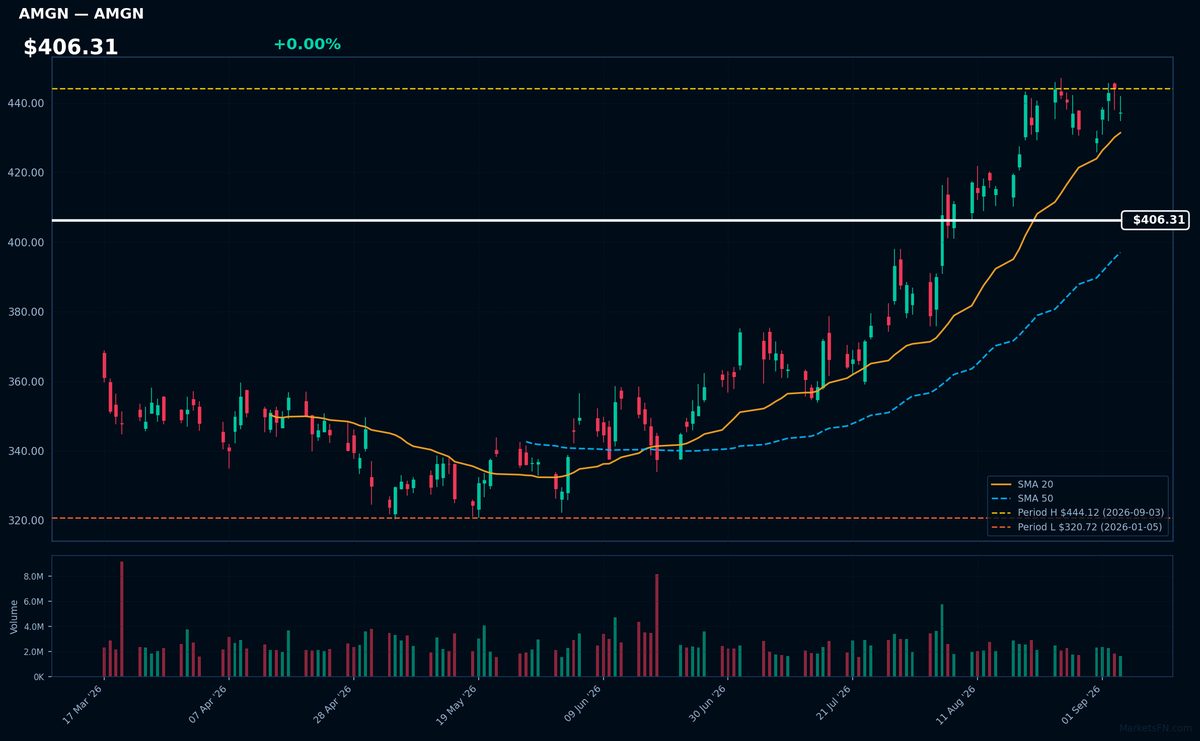This screenshot has width=1200, height=741.
Task: Click the 4.0M volume axis label
Action: [x=34, y=627]
